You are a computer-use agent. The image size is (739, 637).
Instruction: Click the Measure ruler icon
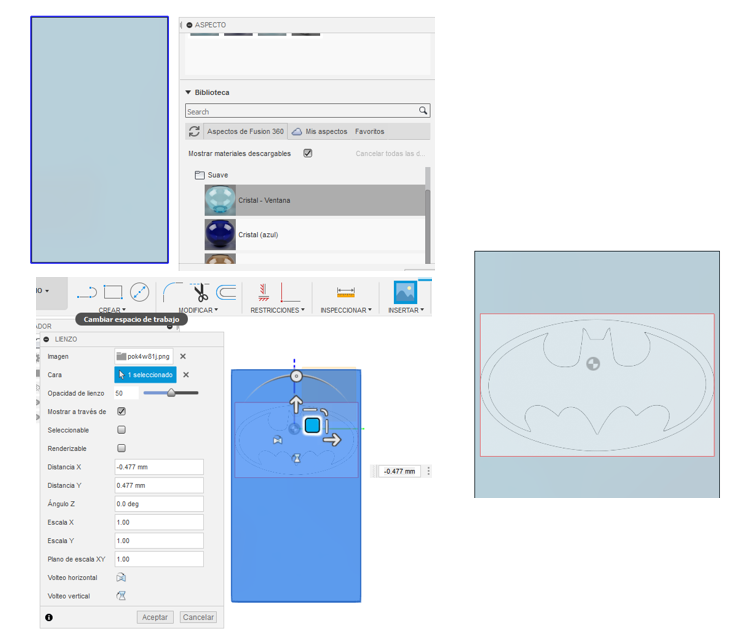[x=345, y=293]
